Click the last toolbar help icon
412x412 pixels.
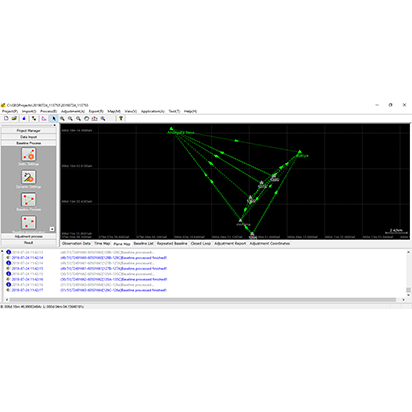121,118
